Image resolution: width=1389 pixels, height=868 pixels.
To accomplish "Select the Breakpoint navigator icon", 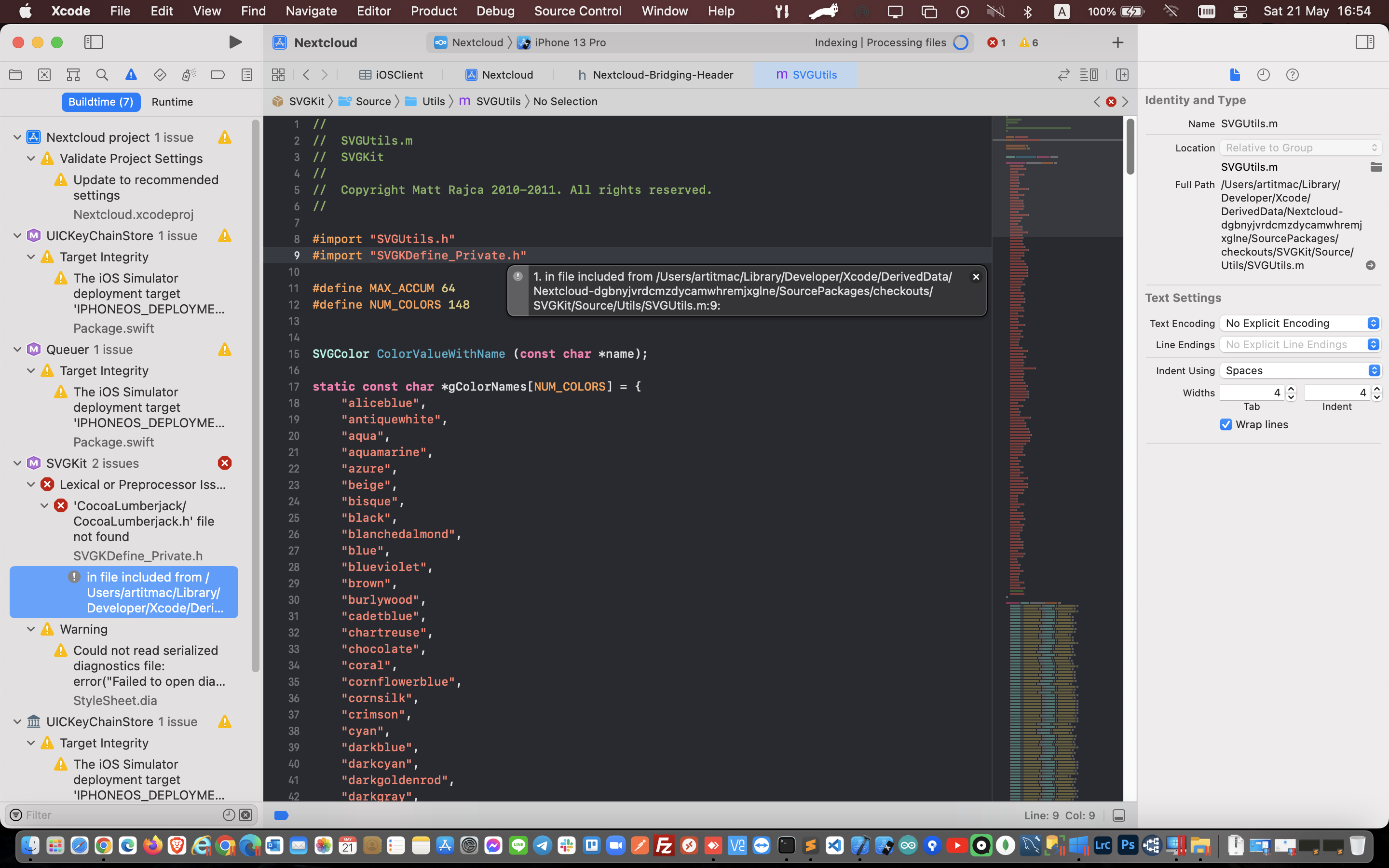I will 218,75.
